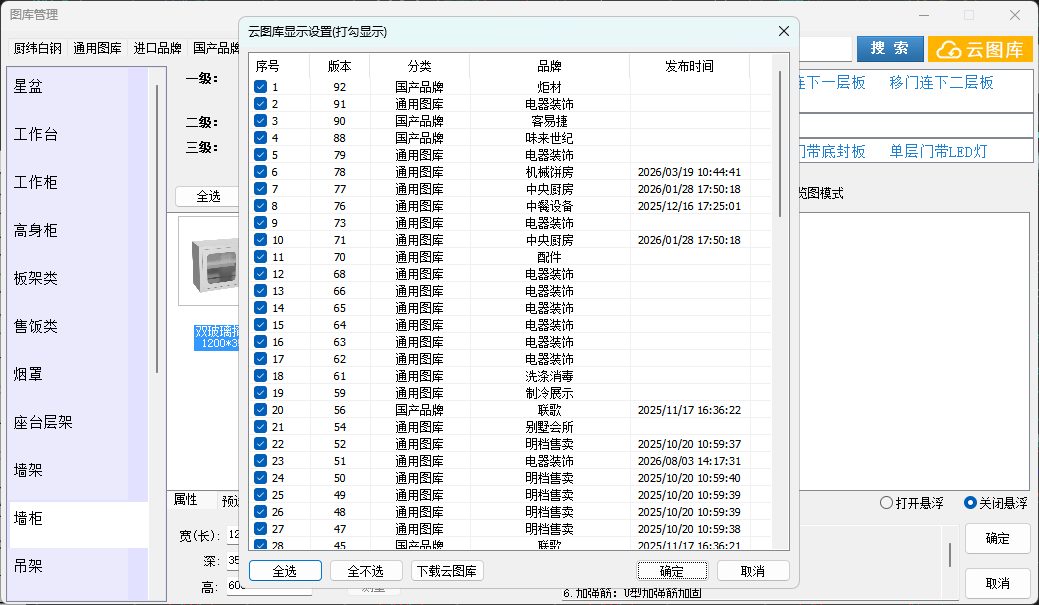Sort by the 序号 column header
The width and height of the screenshot is (1039, 605).
click(x=280, y=66)
